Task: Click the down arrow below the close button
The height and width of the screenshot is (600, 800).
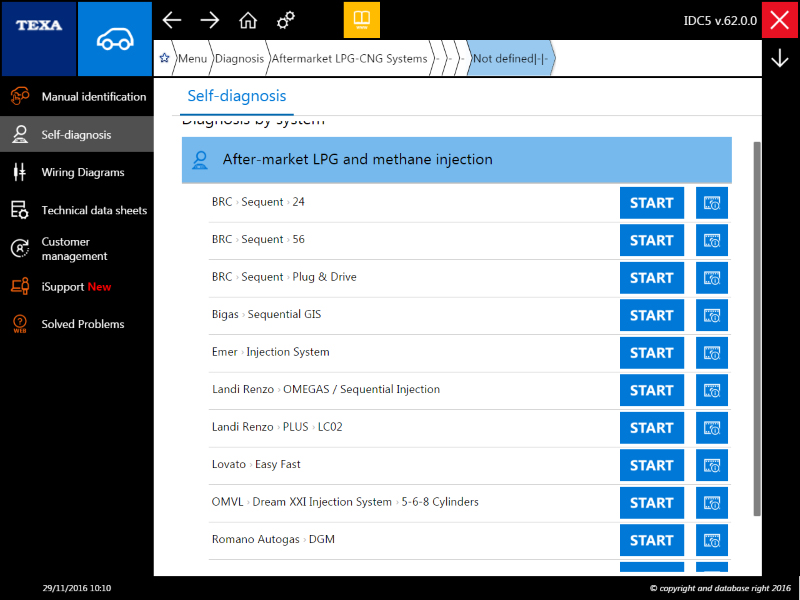Action: [780, 58]
